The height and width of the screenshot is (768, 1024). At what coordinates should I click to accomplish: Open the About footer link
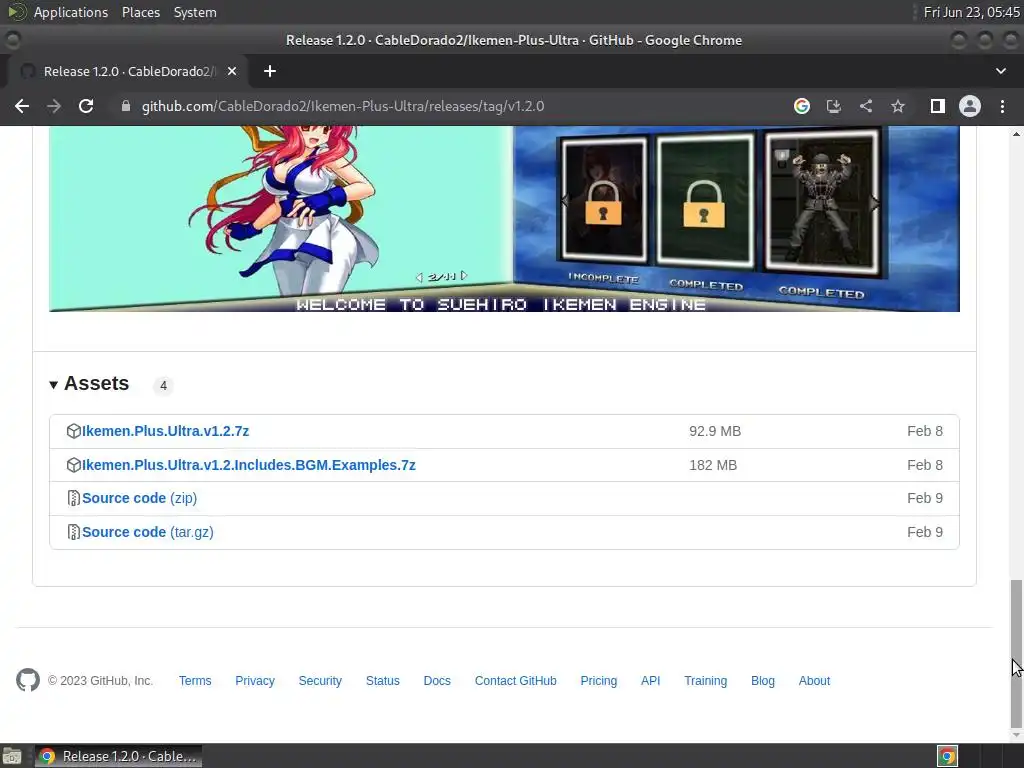pos(814,680)
